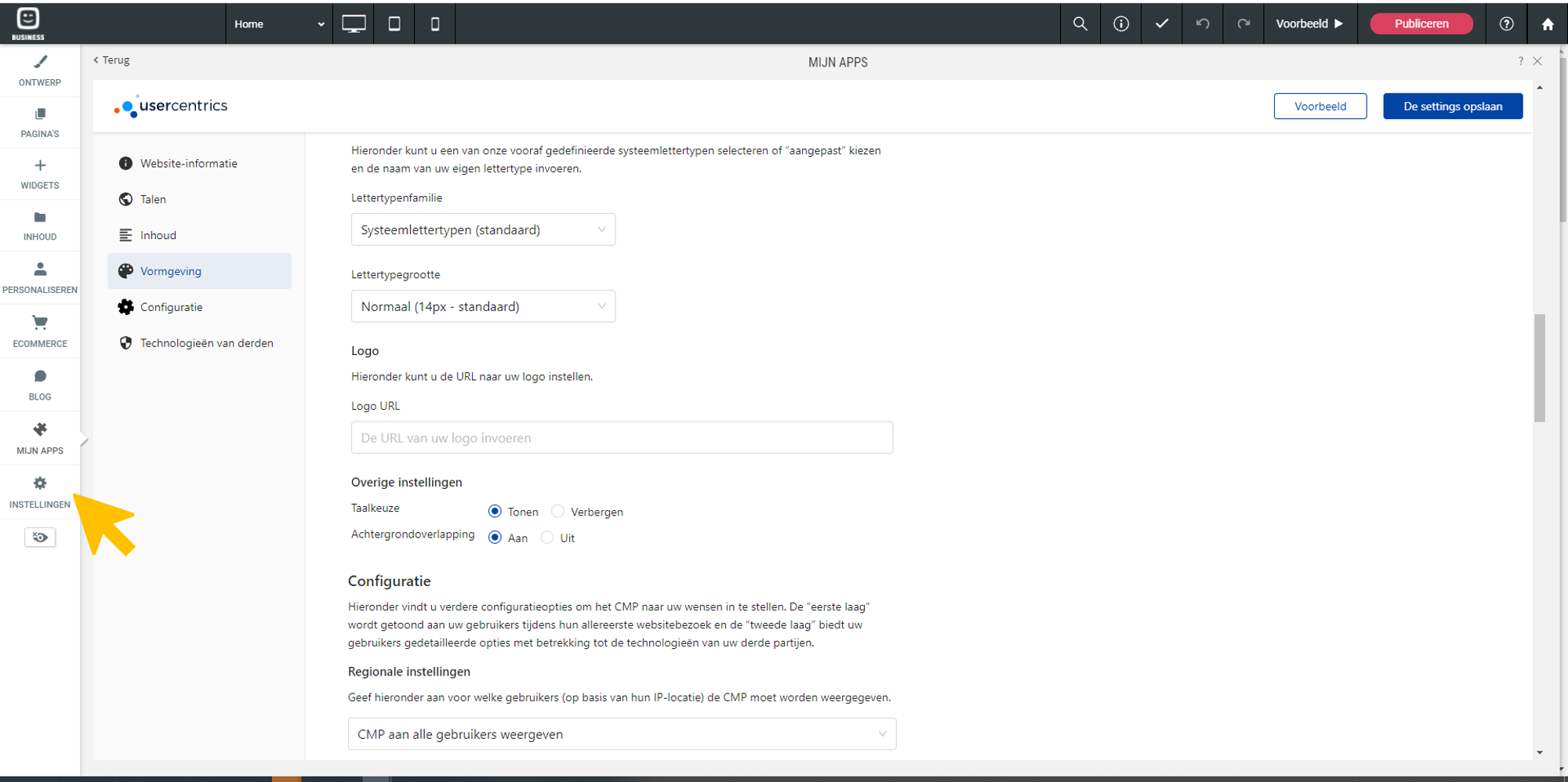Click the vertical scrollbar thumb
The width and height of the screenshot is (1568, 782).
point(1540,368)
